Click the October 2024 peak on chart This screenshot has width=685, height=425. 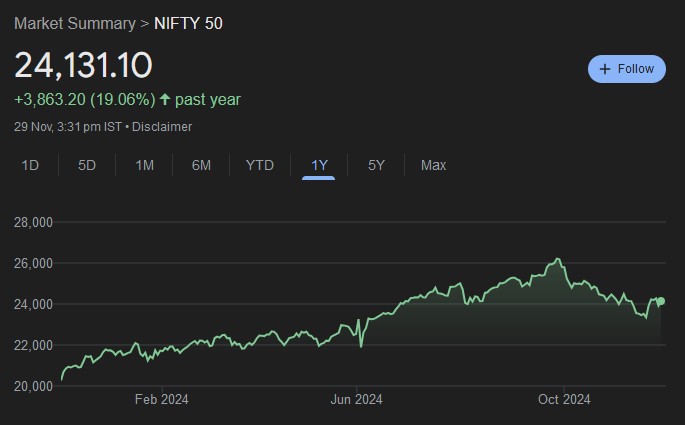[x=558, y=260]
